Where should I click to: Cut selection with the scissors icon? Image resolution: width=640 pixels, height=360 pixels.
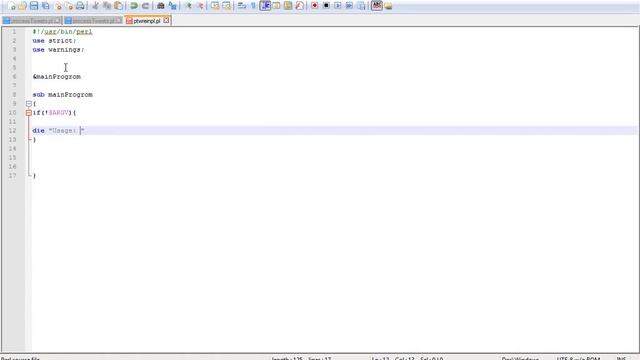pyautogui.click(x=95, y=6)
